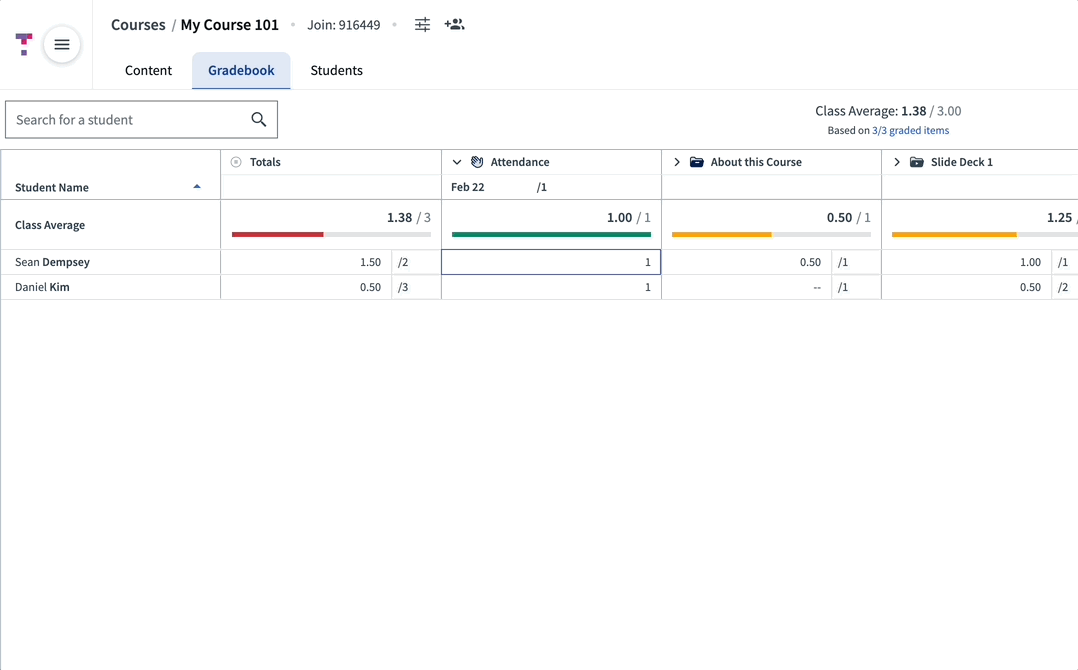Click Sean Dempsey's total 1.50
Image resolution: width=1078 pixels, height=670 pixels.
370,262
